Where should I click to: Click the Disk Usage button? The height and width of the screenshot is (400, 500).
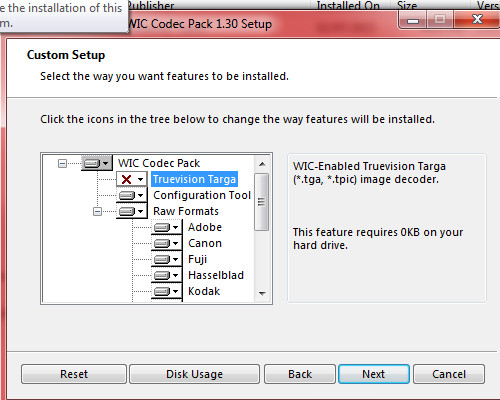pyautogui.click(x=194, y=374)
